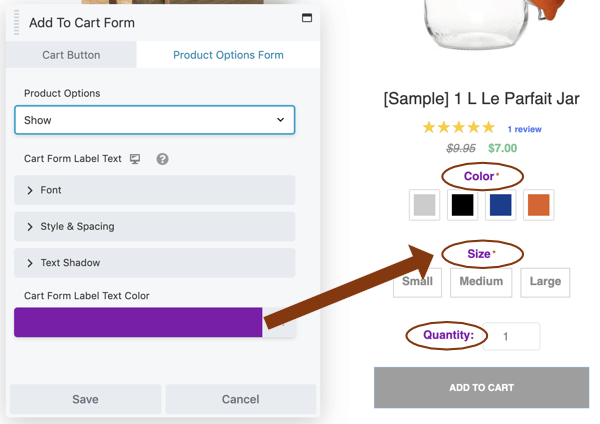This screenshot has height=424, width=600.
Task: Choose the Large size option
Action: tap(545, 282)
